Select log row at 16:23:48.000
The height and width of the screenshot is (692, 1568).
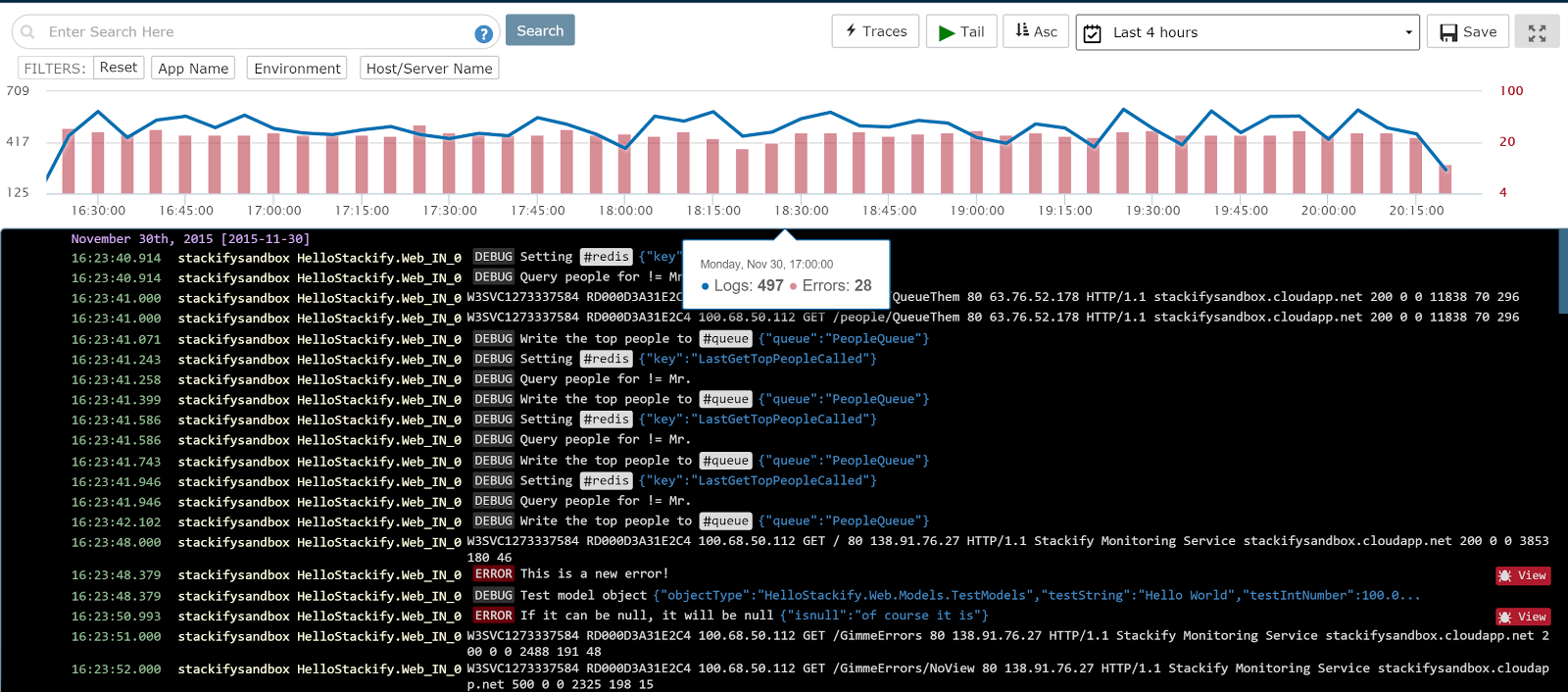tap(809, 549)
